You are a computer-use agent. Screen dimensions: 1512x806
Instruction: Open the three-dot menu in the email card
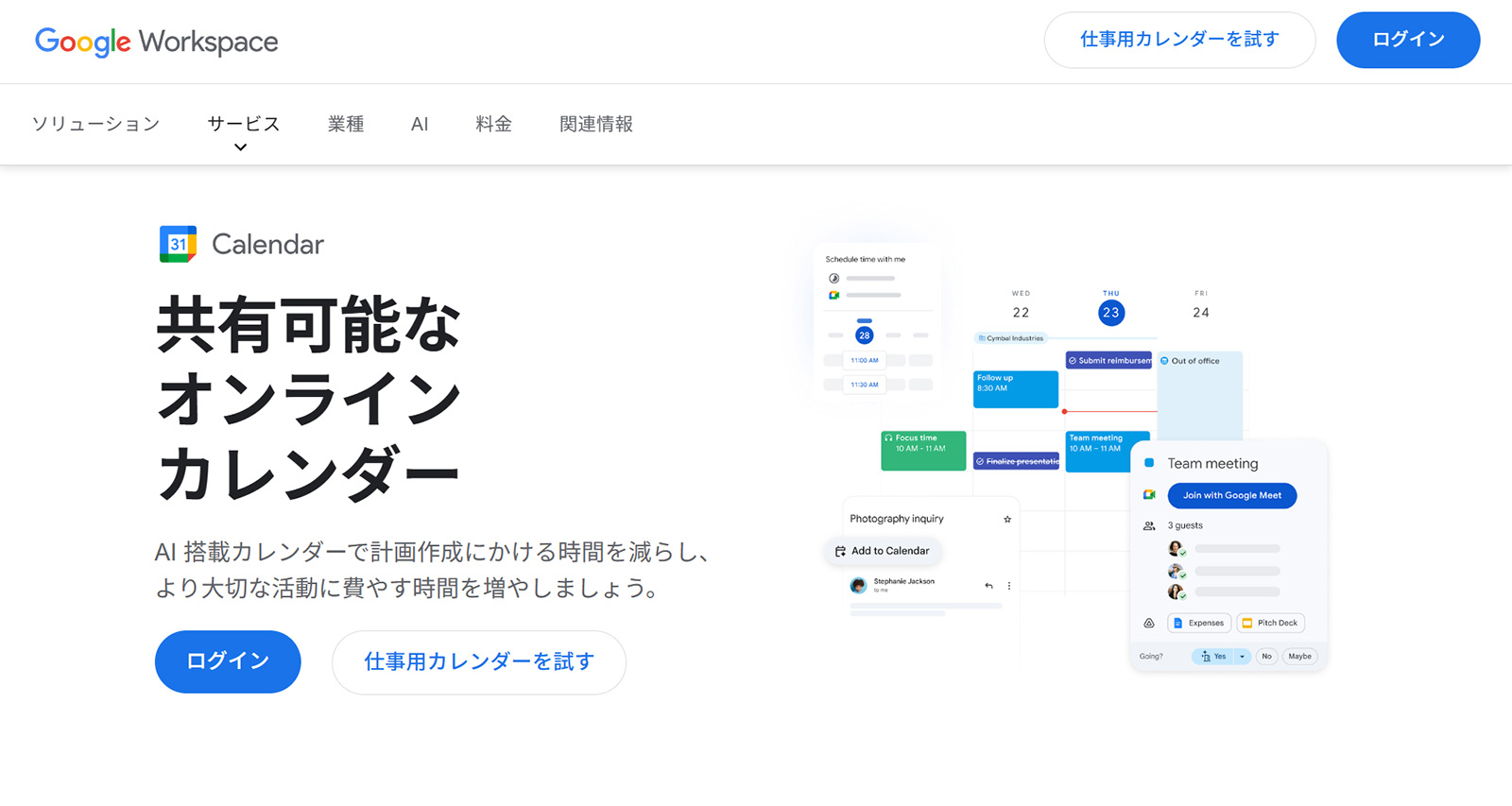pos(1009,586)
